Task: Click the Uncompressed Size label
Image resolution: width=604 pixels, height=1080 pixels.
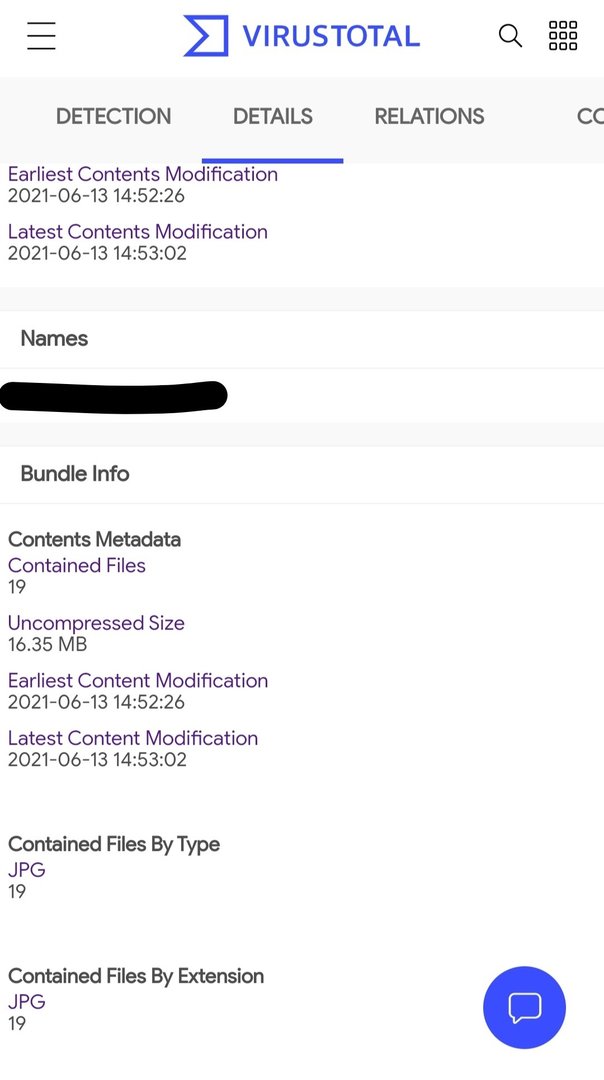Action: point(96,623)
